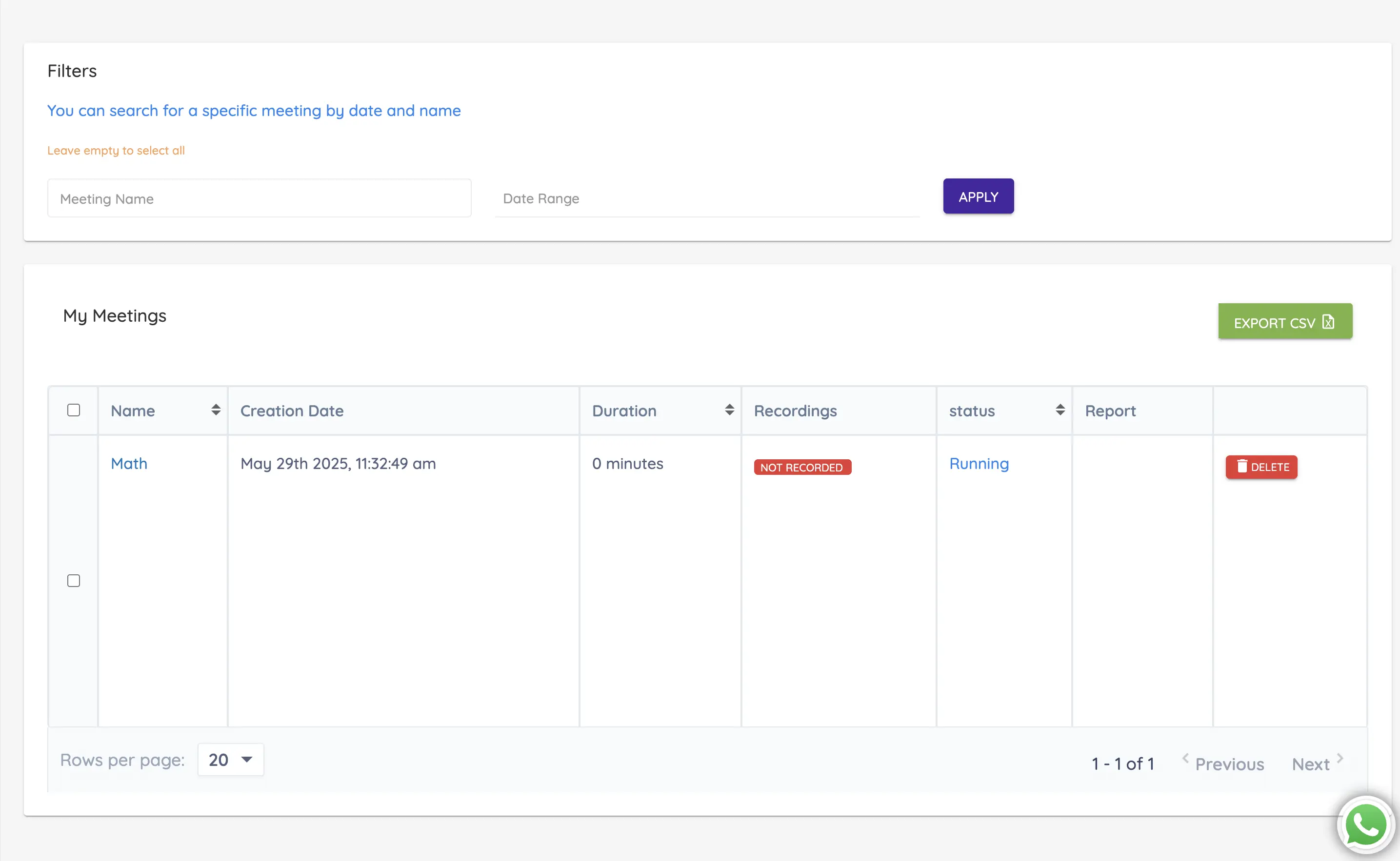Click the Running status link
This screenshot has width=1400, height=861.
coord(979,464)
